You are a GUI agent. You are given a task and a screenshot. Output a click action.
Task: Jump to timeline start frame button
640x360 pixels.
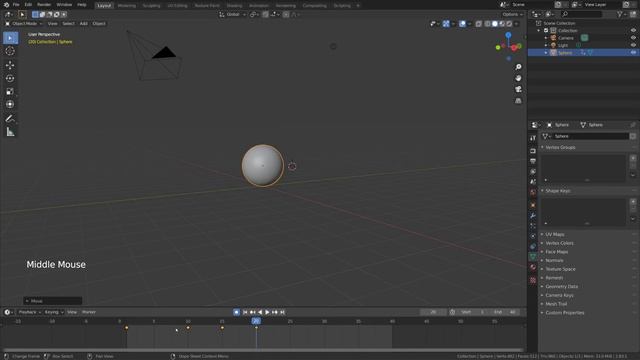(x=245, y=312)
